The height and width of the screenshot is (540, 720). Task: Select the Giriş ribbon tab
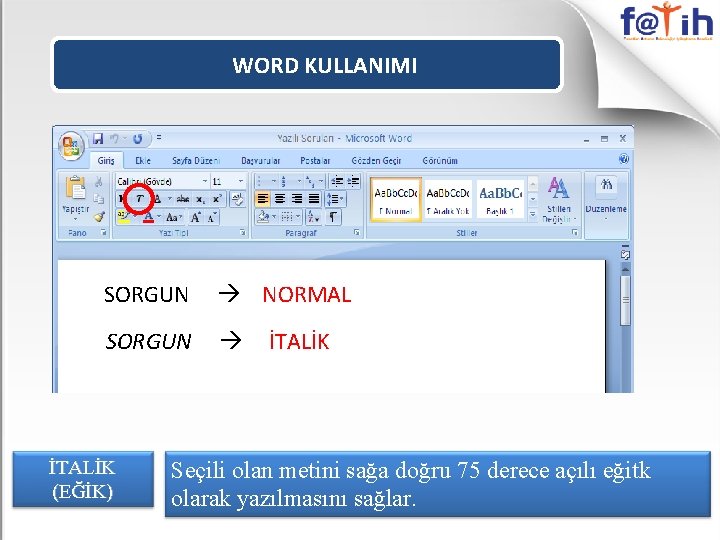[106, 161]
